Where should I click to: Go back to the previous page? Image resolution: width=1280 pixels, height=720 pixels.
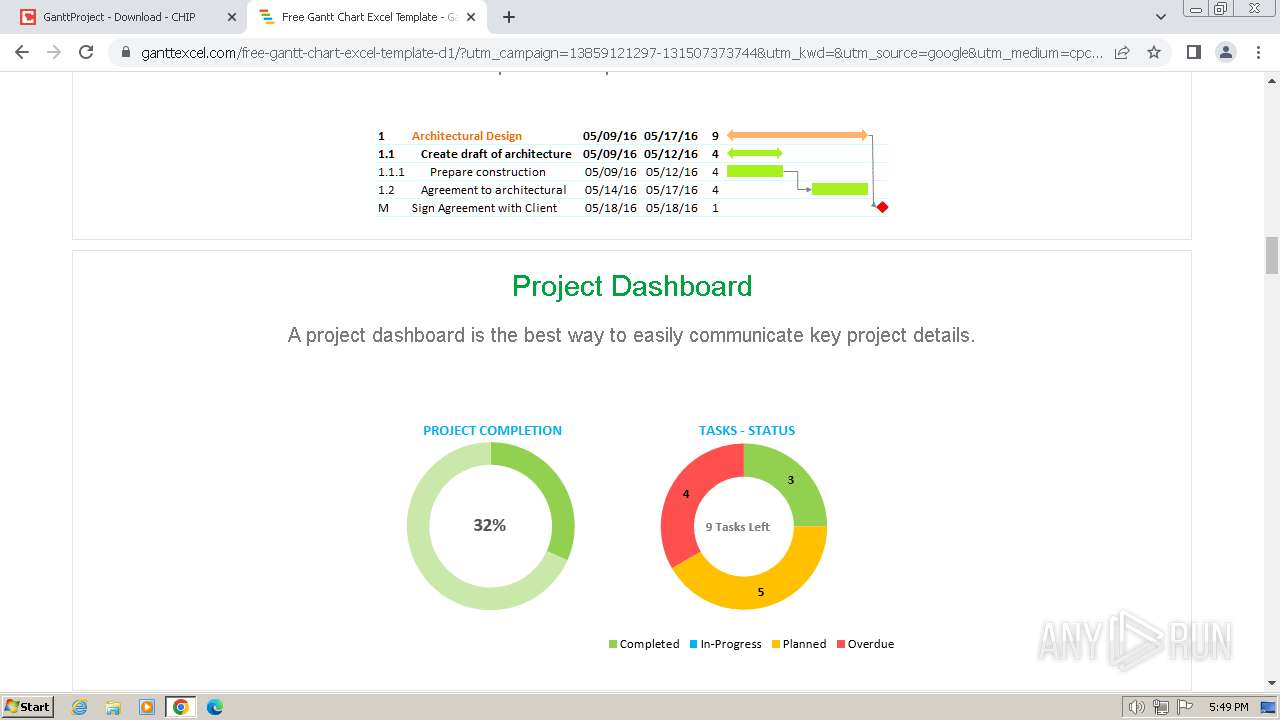(x=22, y=52)
